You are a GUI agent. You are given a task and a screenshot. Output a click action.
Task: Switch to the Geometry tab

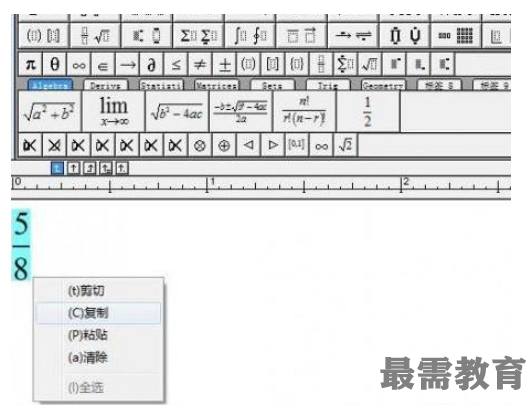click(x=383, y=85)
